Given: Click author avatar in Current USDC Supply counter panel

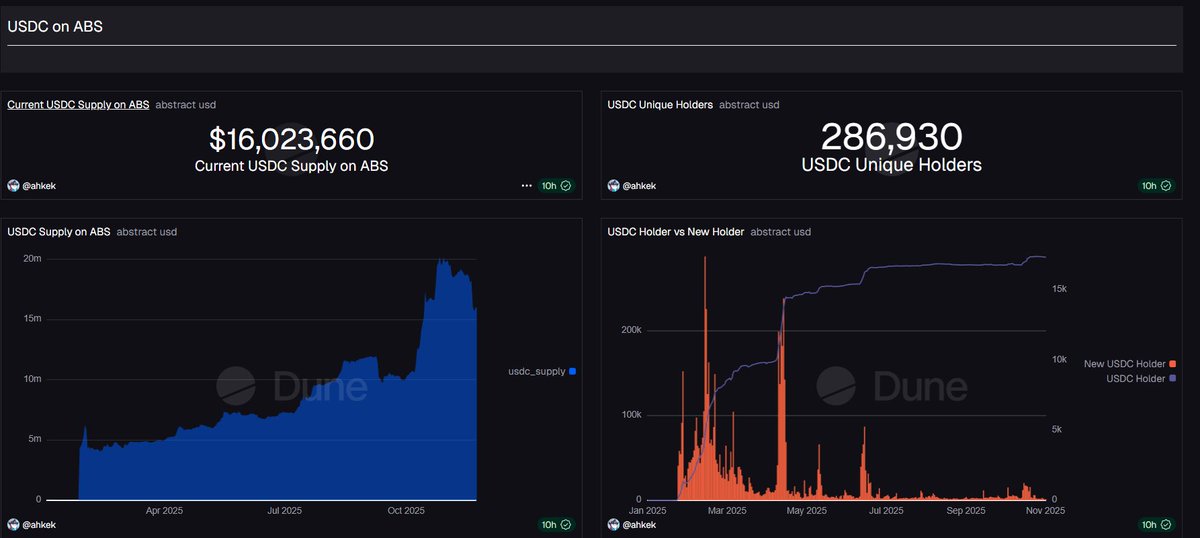Looking at the screenshot, I should tap(13, 186).
